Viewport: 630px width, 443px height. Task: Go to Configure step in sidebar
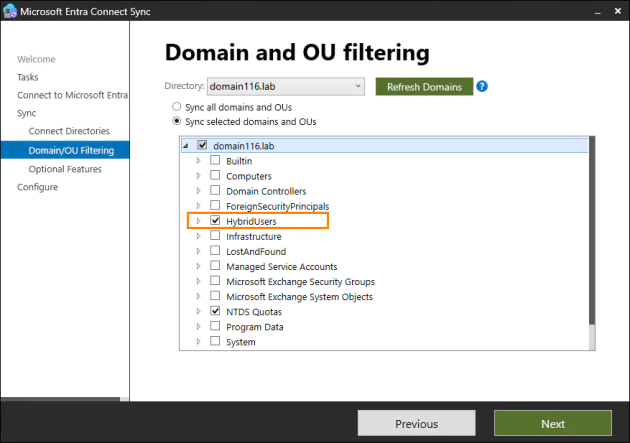pos(37,187)
